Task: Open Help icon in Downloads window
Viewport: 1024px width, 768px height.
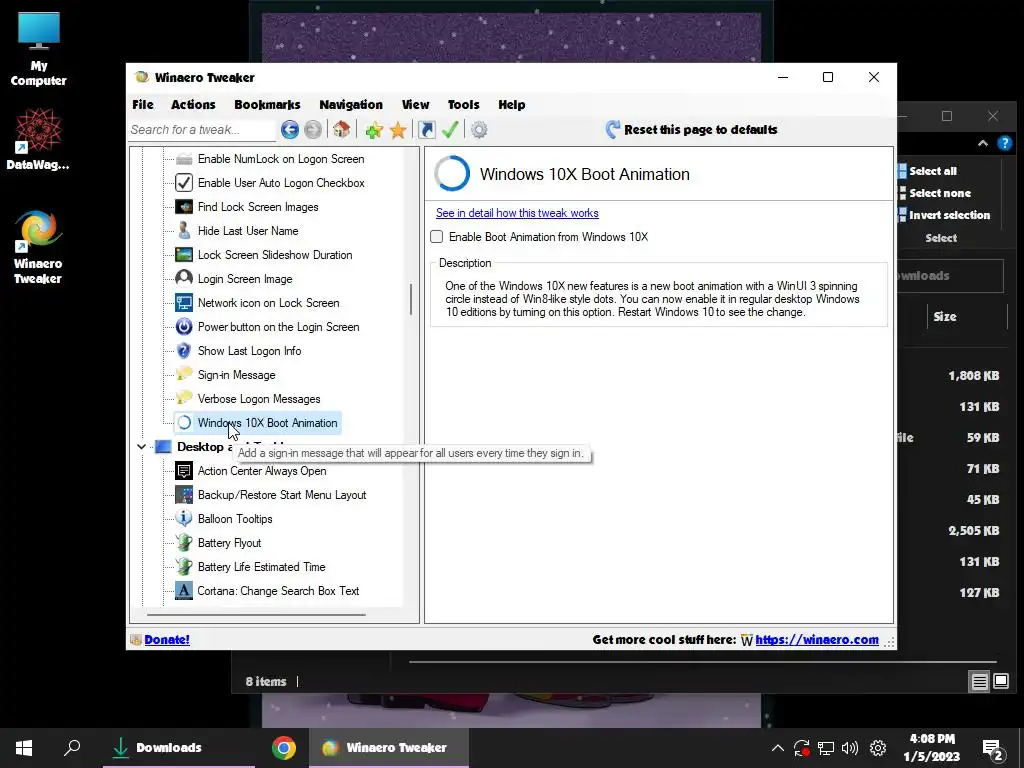Action: coord(1005,143)
